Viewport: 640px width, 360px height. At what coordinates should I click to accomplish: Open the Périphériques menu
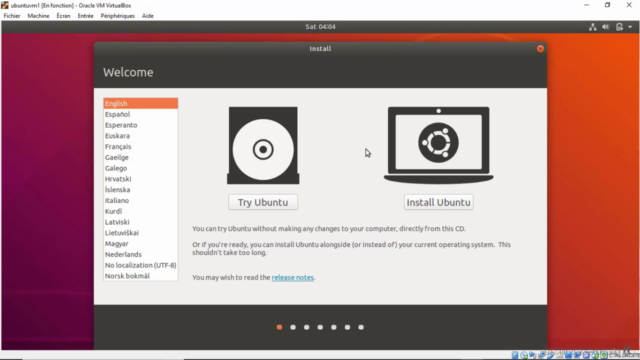[x=118, y=16]
